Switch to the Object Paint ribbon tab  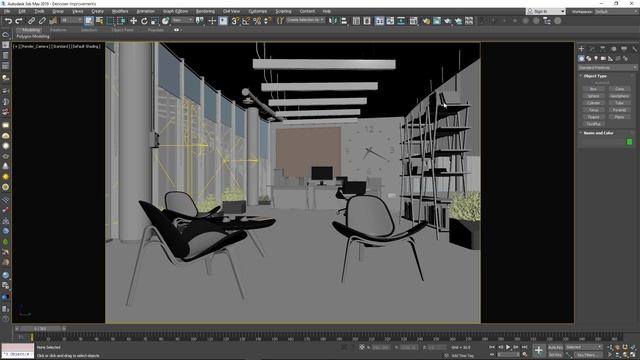point(122,30)
